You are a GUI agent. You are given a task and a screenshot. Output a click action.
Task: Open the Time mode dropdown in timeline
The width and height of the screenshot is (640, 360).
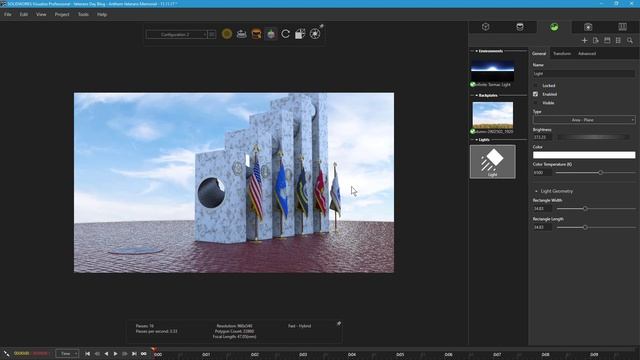coord(67,354)
